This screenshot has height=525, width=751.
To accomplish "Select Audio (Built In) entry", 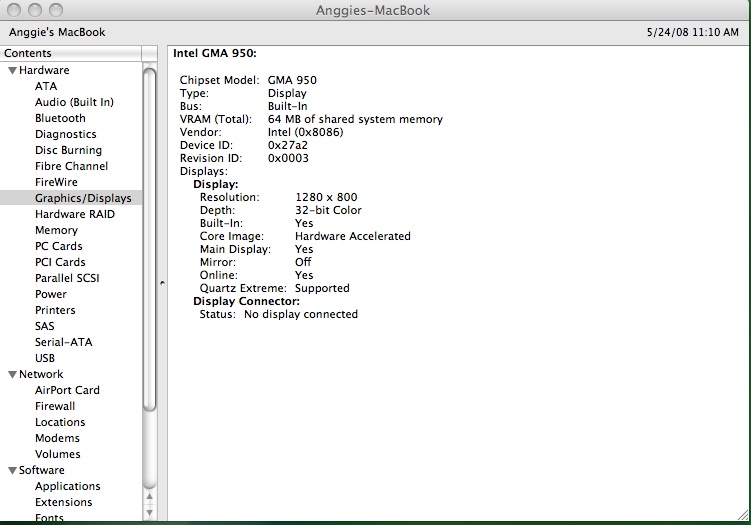I will [74, 102].
